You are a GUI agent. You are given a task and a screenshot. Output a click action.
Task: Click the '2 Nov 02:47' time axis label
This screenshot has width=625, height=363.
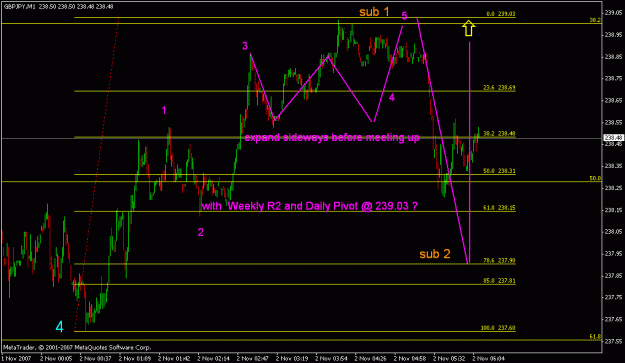click(x=253, y=358)
